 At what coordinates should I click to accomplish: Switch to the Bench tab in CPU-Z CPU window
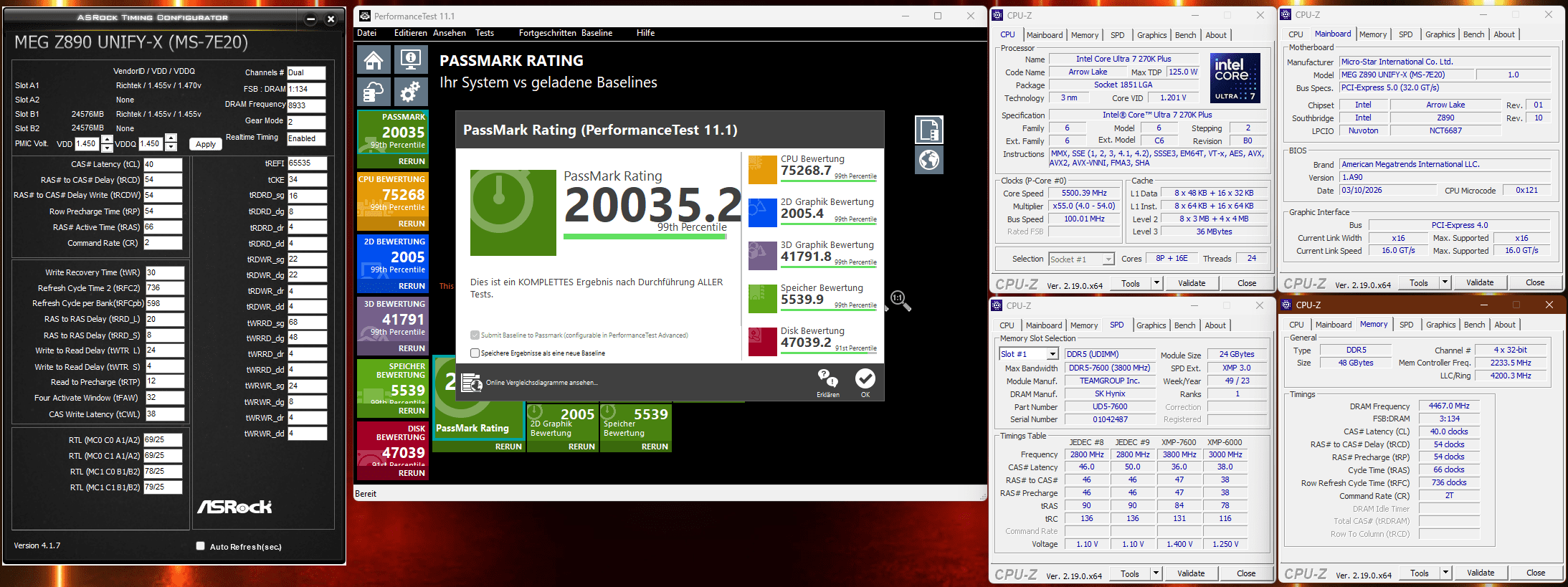pos(1185,35)
